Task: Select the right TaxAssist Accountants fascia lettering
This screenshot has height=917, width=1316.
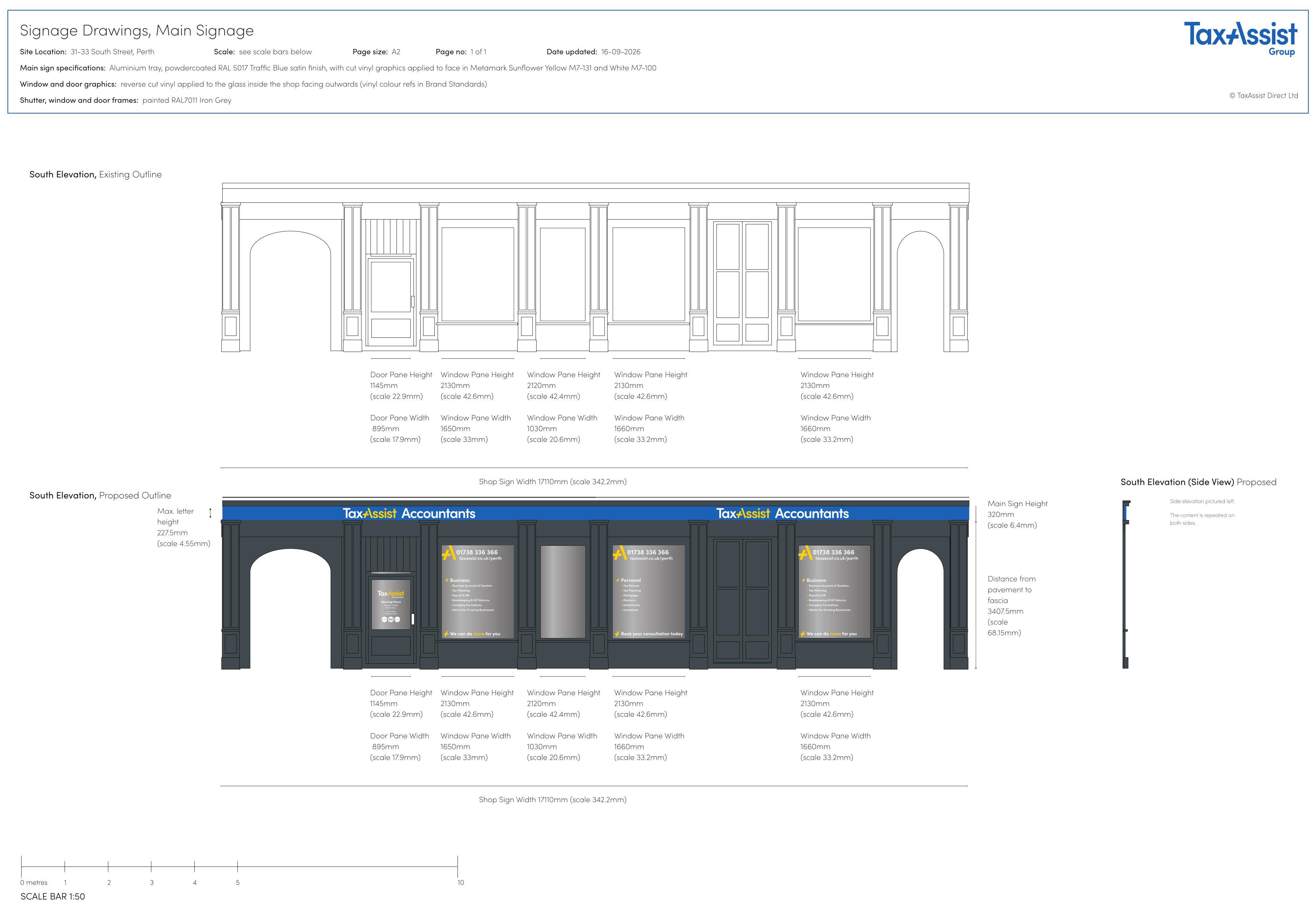Action: [782, 513]
